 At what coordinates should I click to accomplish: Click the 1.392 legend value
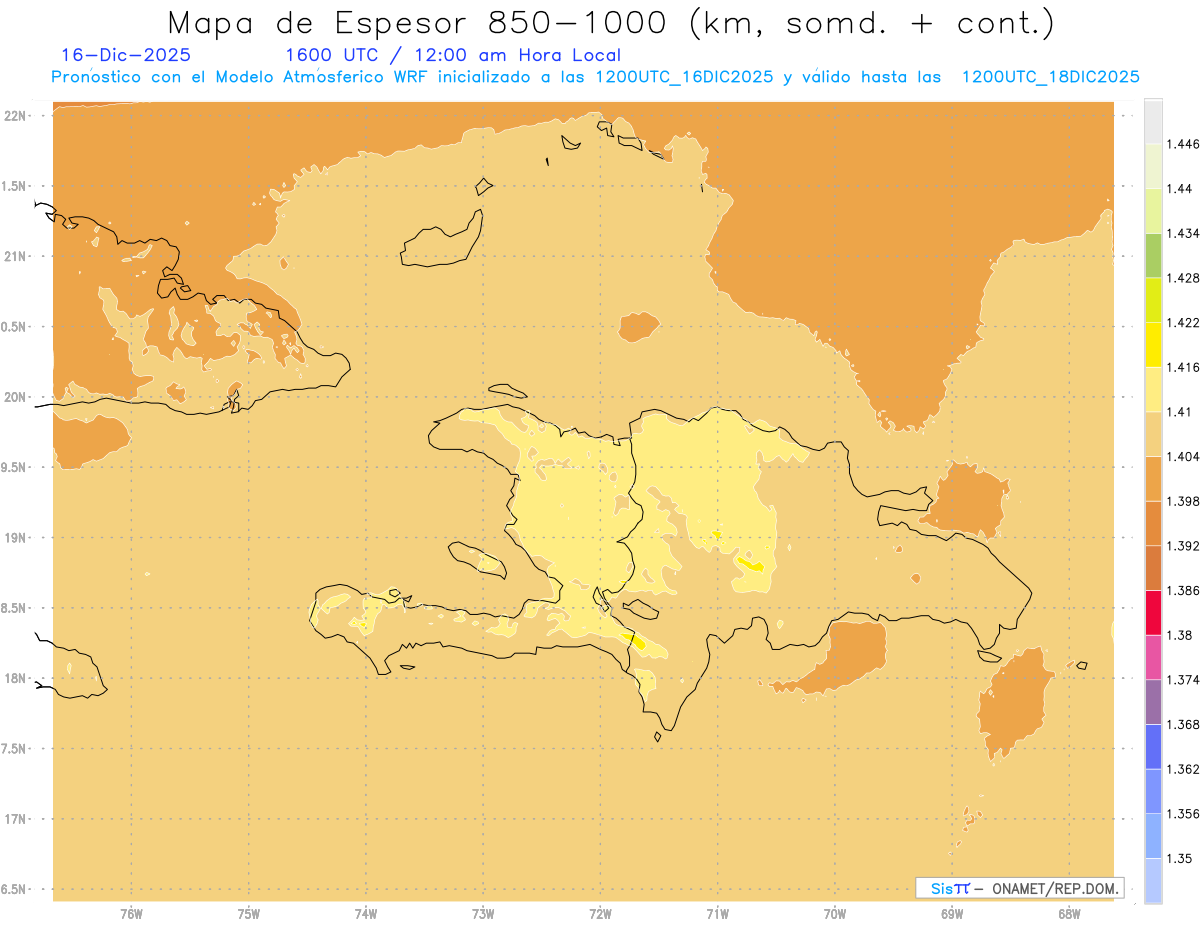1183,546
